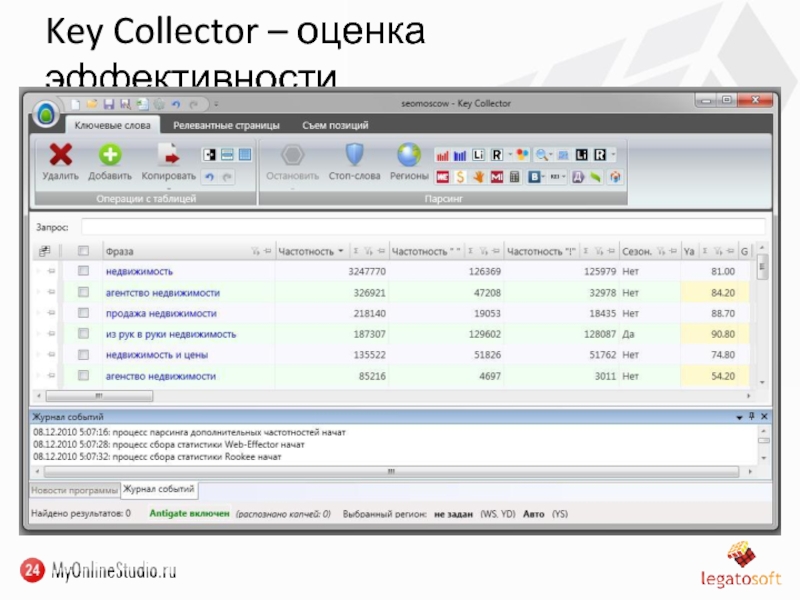Check the box for агентство недвижимости row

pyautogui.click(x=83, y=292)
